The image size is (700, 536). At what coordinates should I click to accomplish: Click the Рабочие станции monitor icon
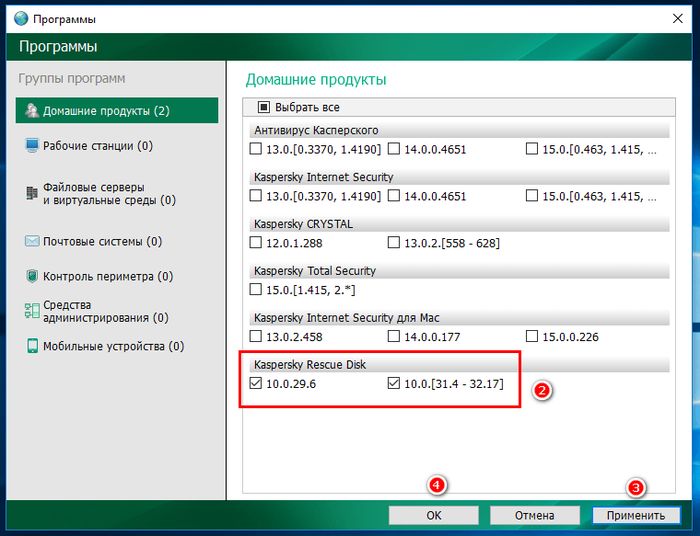32,145
